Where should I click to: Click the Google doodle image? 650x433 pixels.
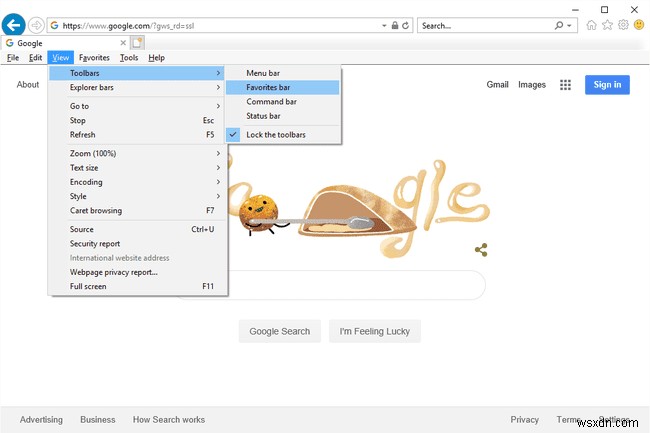(x=361, y=208)
